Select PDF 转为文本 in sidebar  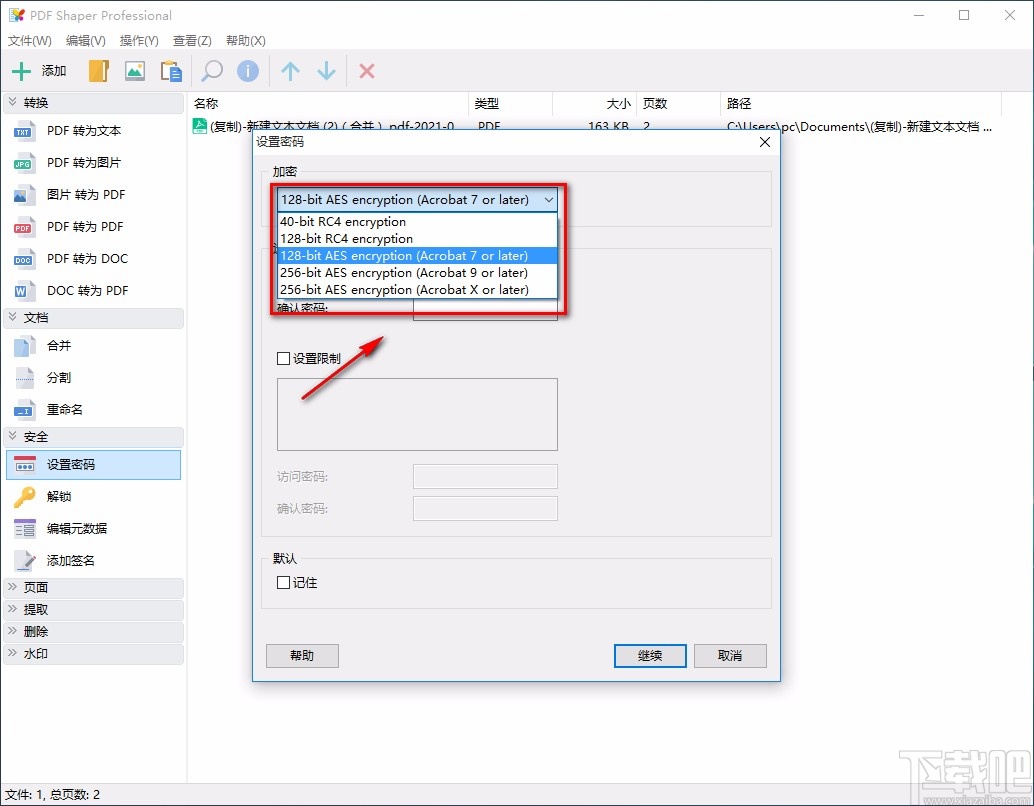coord(93,131)
